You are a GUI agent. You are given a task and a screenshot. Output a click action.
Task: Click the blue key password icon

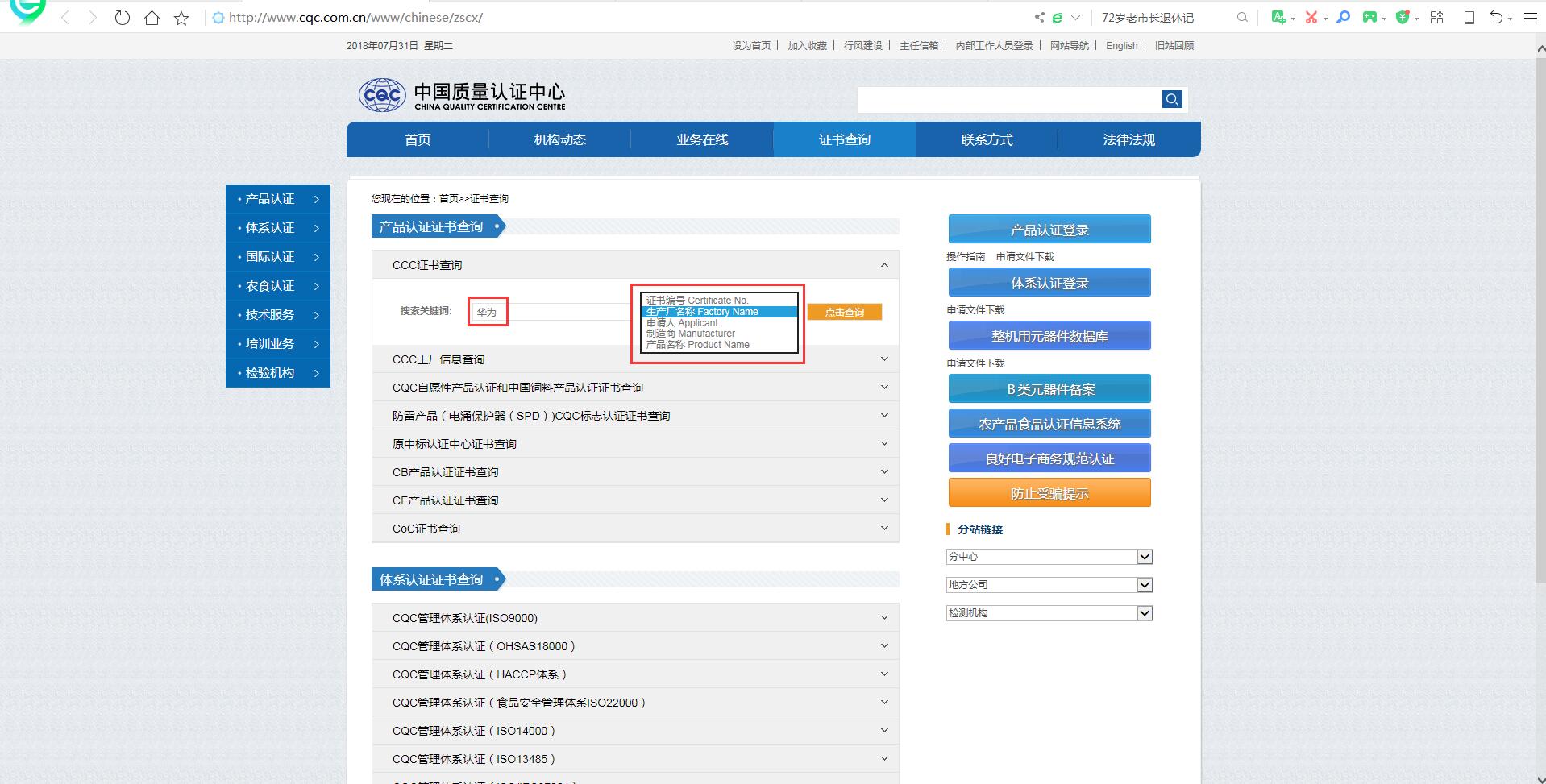1343,17
